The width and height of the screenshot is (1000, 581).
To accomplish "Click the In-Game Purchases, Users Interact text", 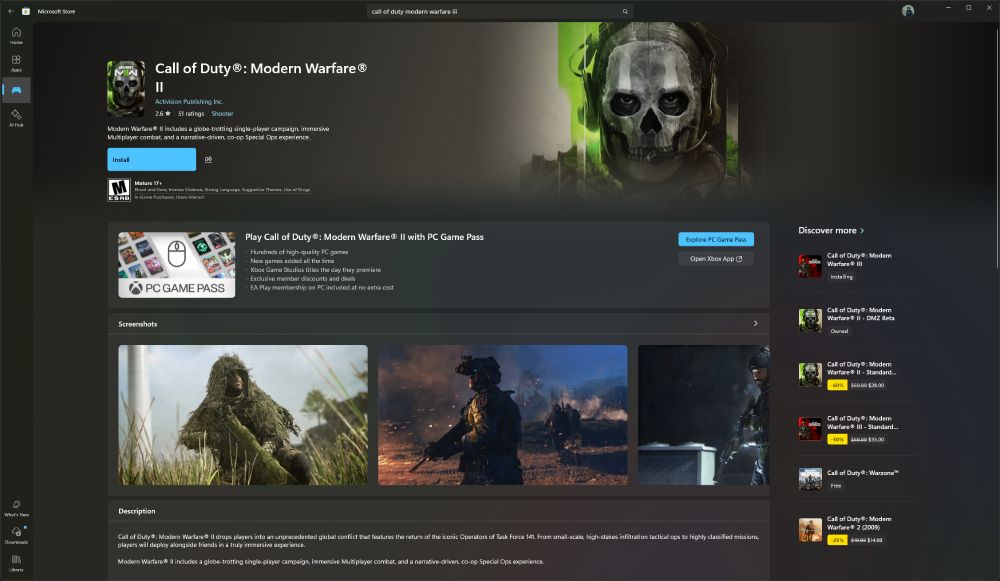I will click(169, 197).
